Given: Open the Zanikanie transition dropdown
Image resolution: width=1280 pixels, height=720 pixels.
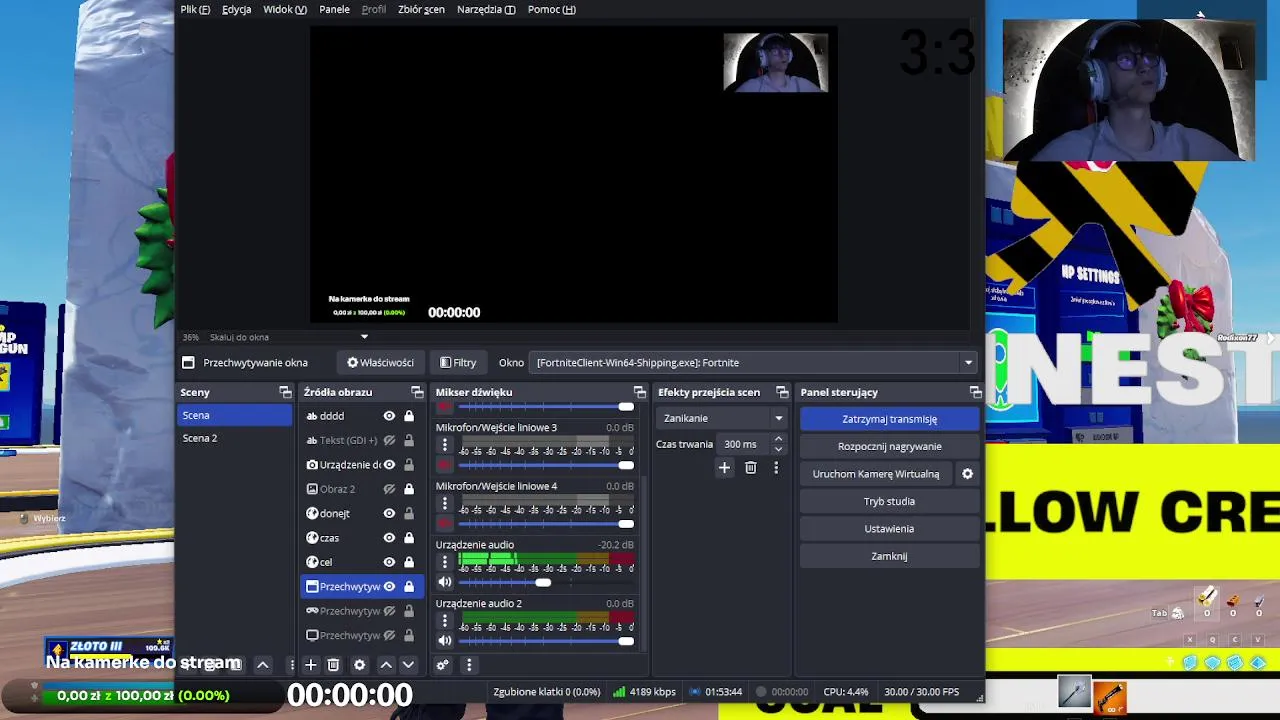Looking at the screenshot, I should tap(722, 418).
